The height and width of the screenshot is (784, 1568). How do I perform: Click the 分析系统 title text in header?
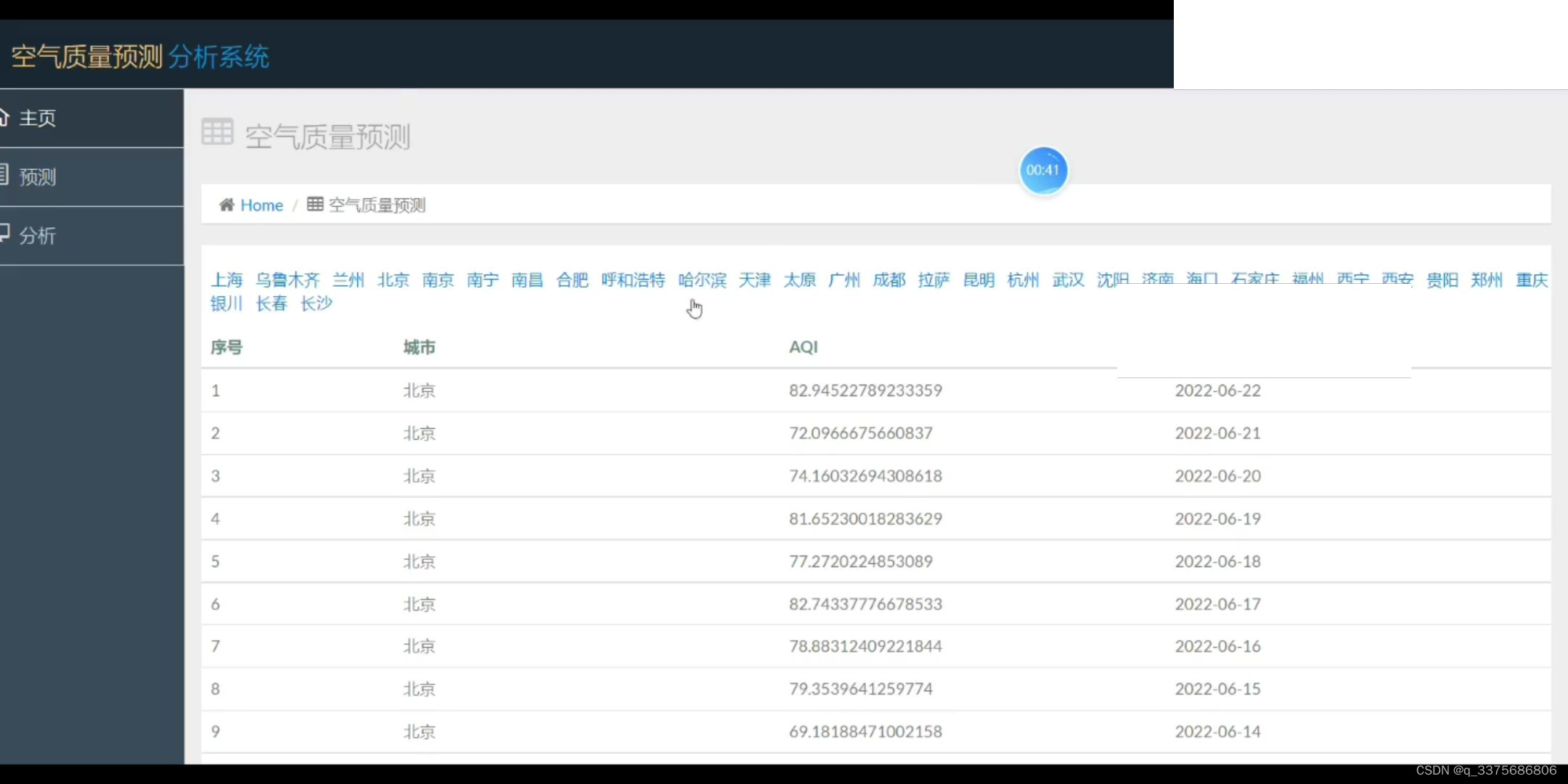tap(219, 57)
